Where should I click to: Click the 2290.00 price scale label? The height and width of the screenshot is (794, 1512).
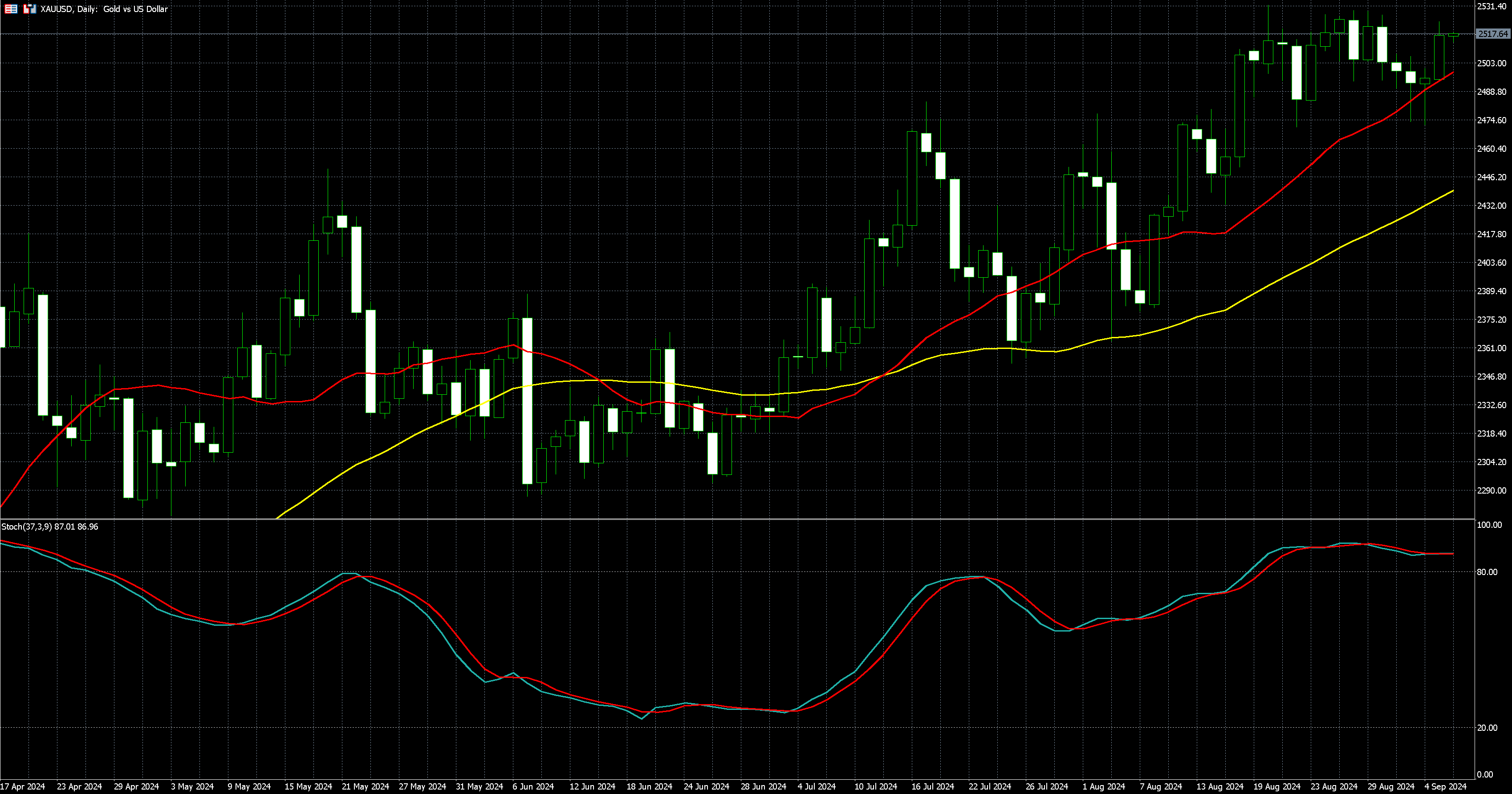click(x=1492, y=490)
